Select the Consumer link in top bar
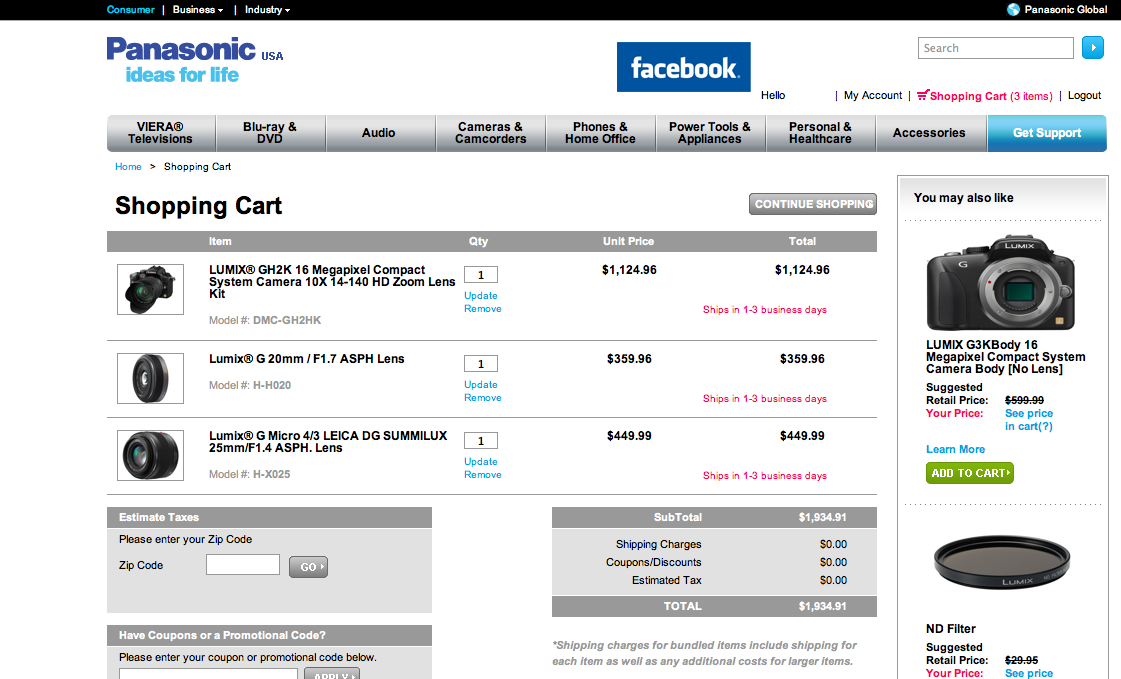The height and width of the screenshot is (679, 1121). pos(130,10)
